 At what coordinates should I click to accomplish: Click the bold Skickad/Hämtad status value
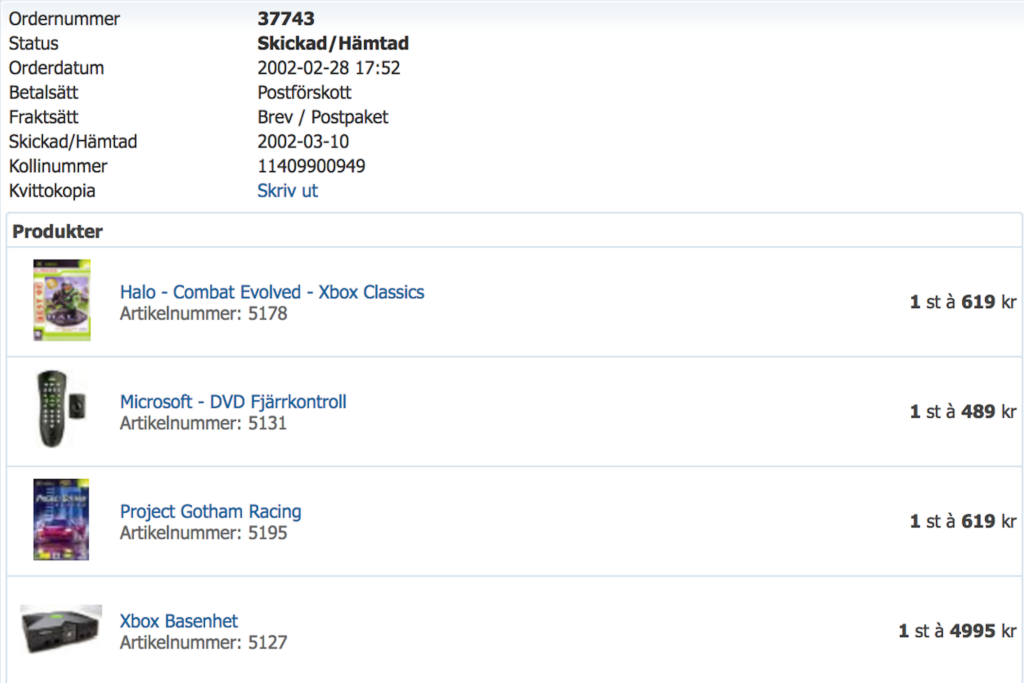pos(333,43)
